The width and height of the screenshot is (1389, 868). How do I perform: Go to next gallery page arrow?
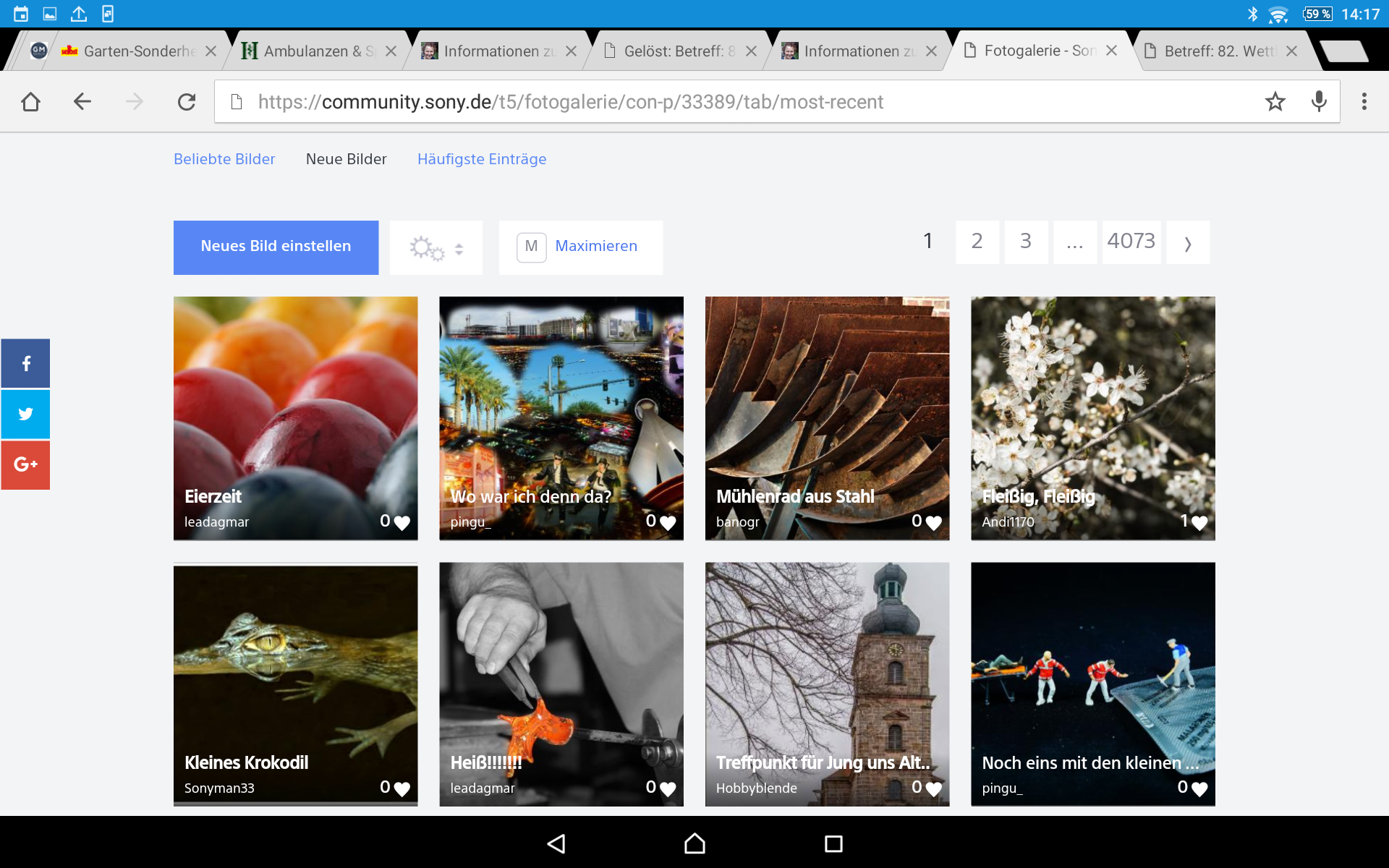click(x=1187, y=243)
